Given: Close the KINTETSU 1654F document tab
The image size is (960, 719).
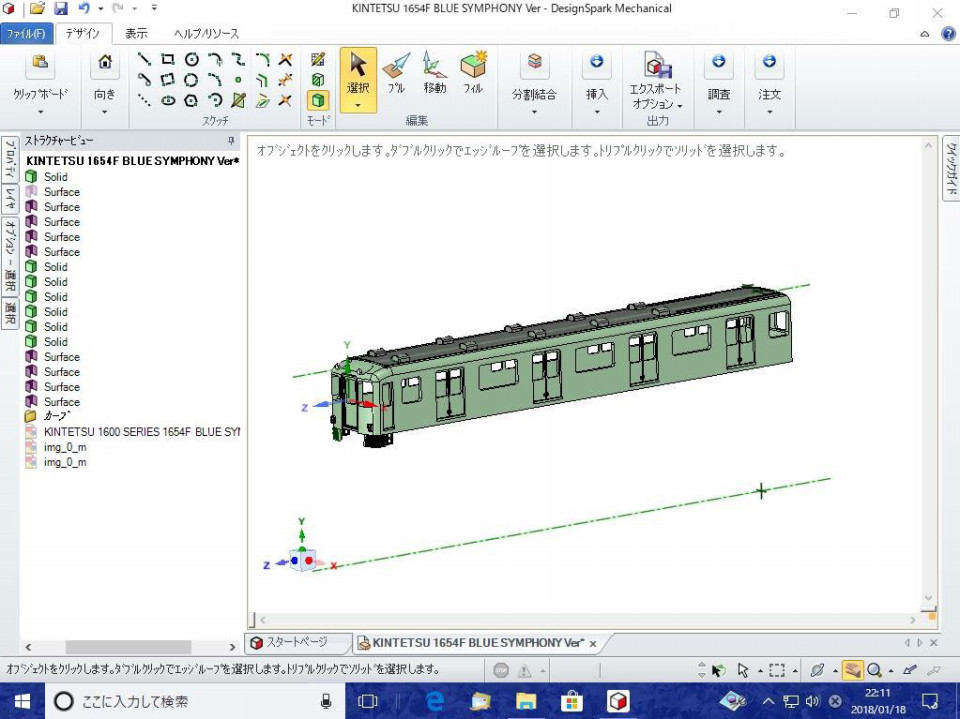Looking at the screenshot, I should coord(593,644).
